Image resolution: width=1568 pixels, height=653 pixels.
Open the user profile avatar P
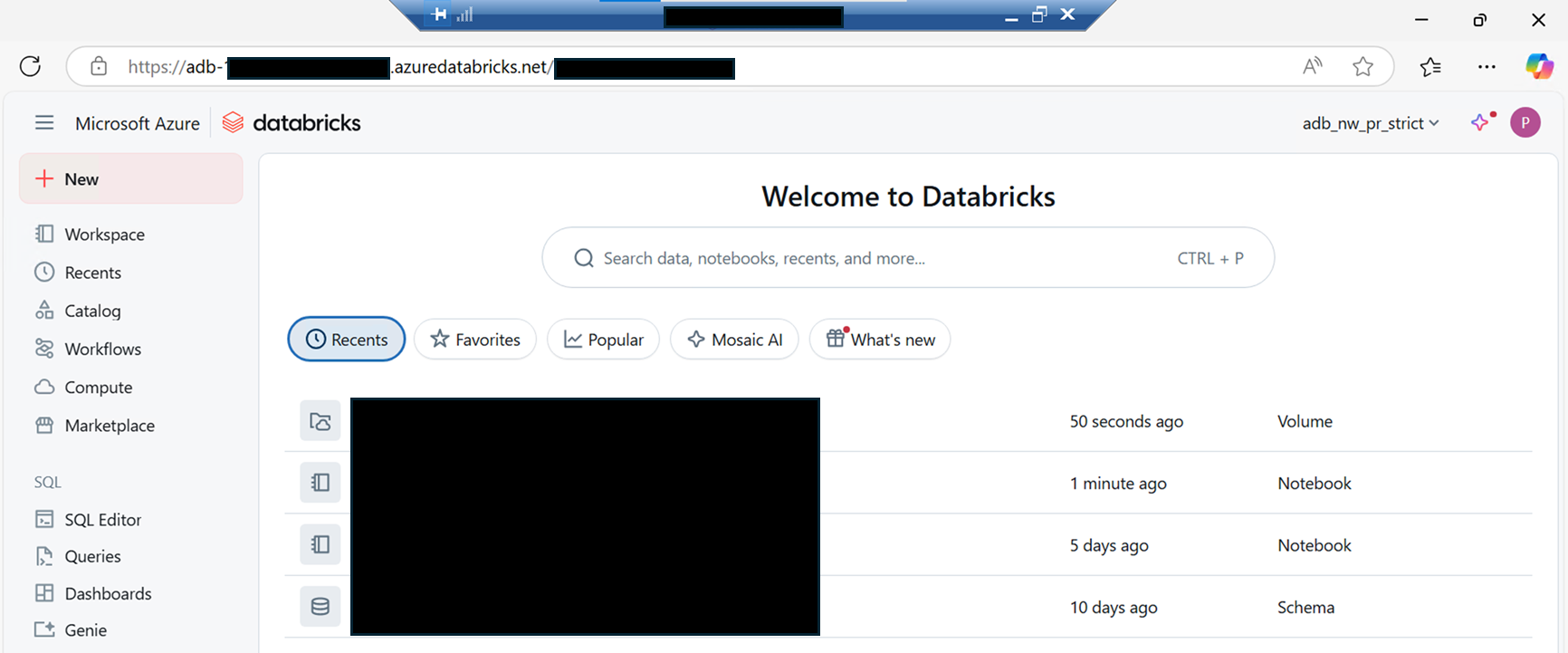coord(1525,122)
